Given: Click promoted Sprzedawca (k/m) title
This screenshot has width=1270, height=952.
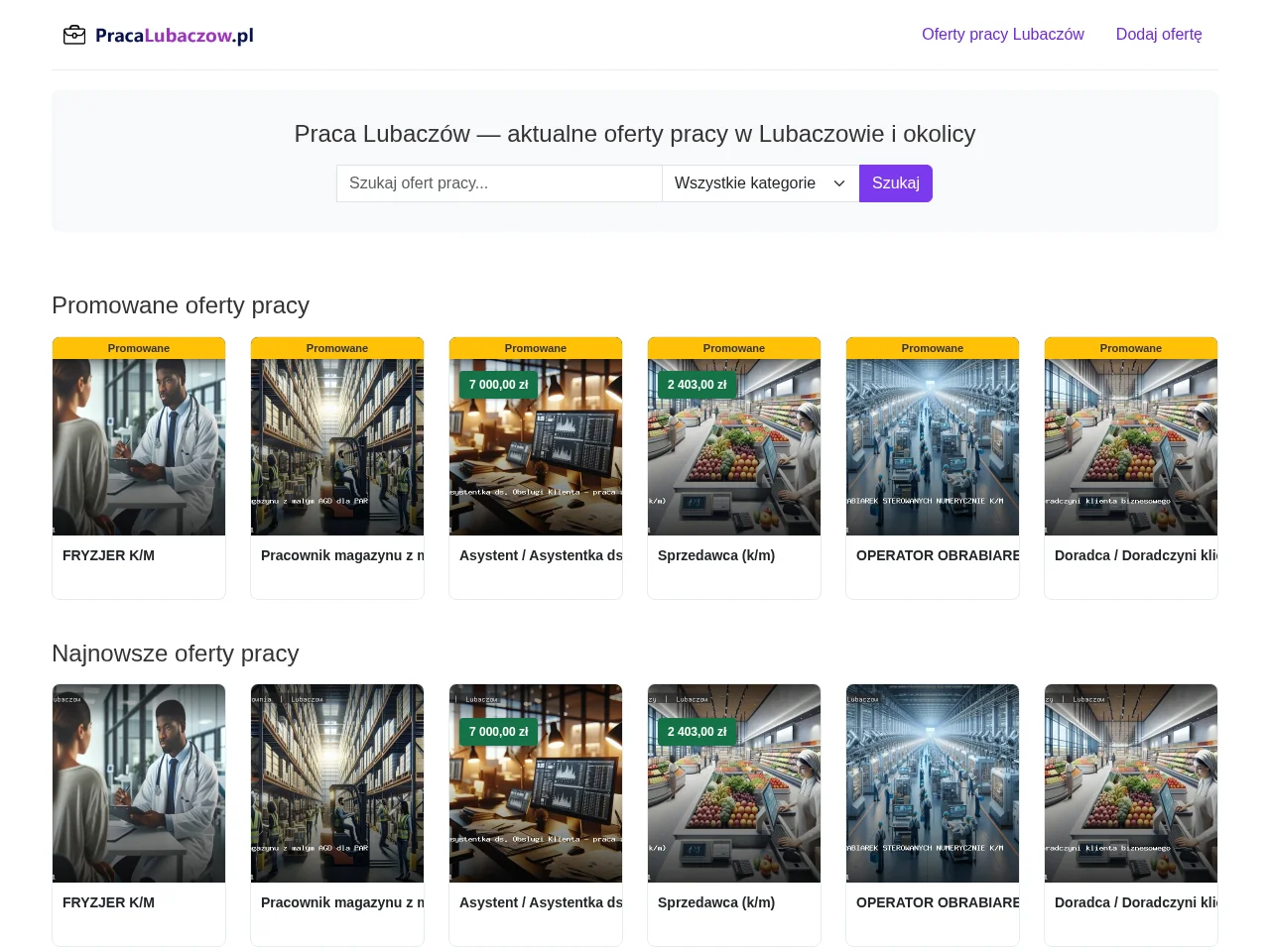Looking at the screenshot, I should point(716,555).
